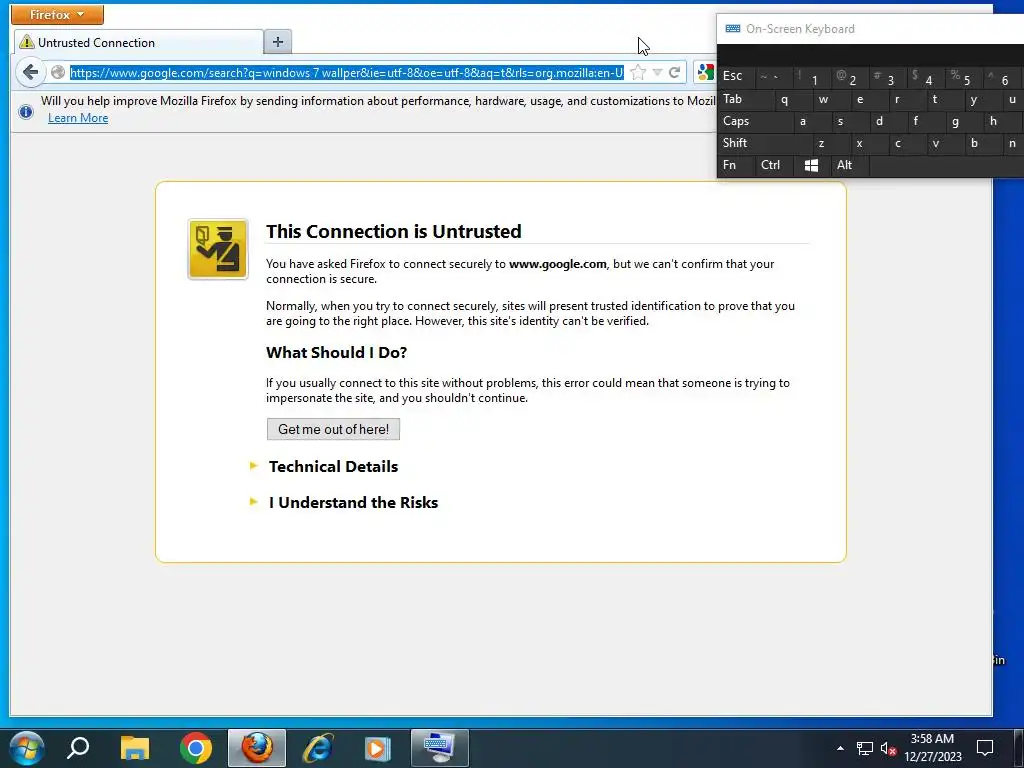Open Windows Media Player from the taskbar

377,748
